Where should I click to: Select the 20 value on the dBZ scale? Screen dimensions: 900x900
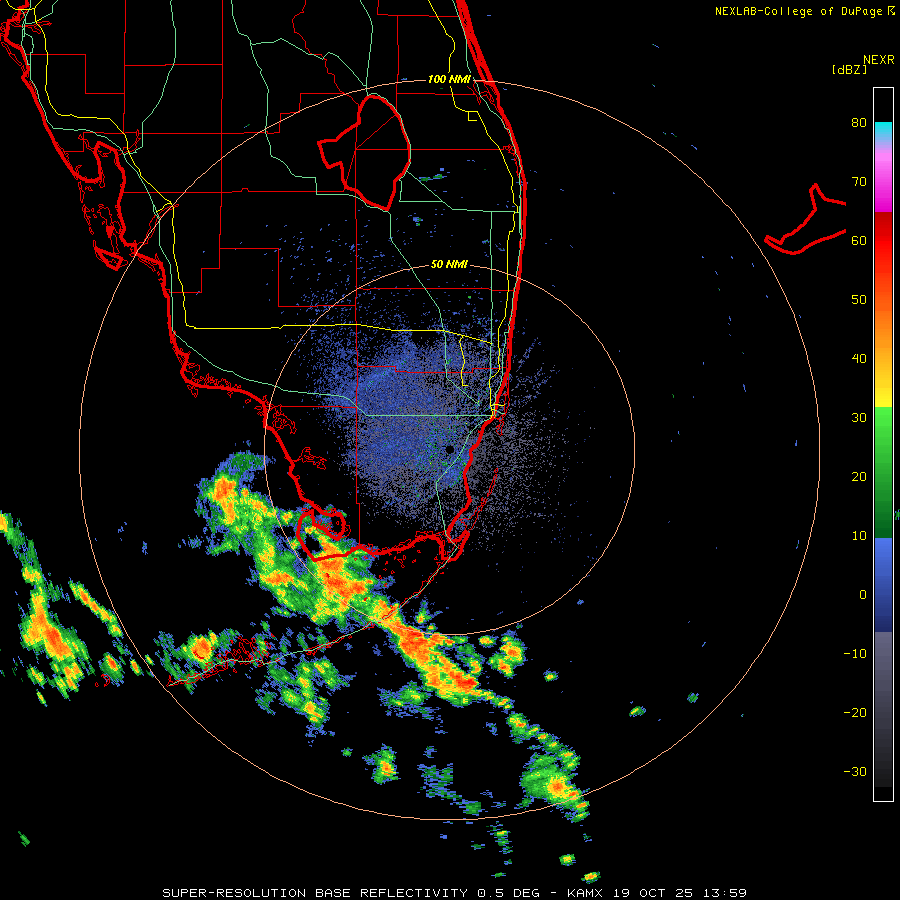(859, 477)
